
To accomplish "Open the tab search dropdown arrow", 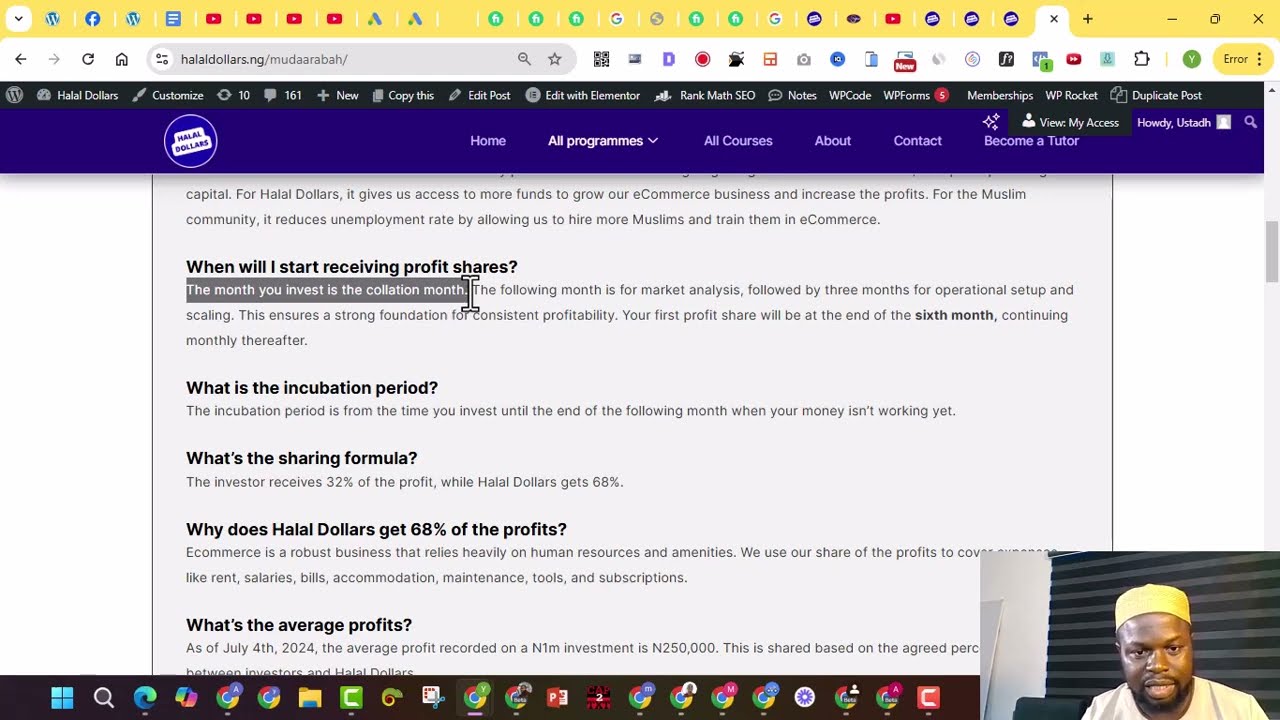I will (18, 19).
